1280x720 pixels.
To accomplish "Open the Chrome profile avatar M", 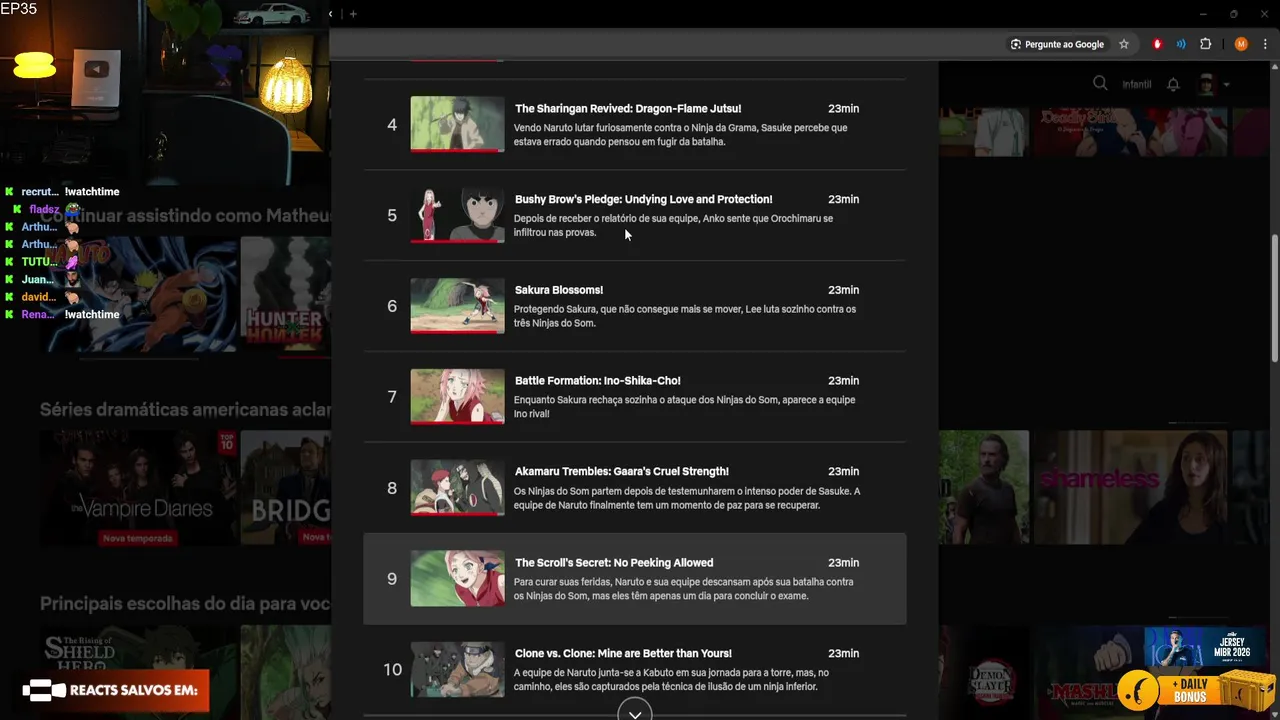I will tap(1241, 44).
